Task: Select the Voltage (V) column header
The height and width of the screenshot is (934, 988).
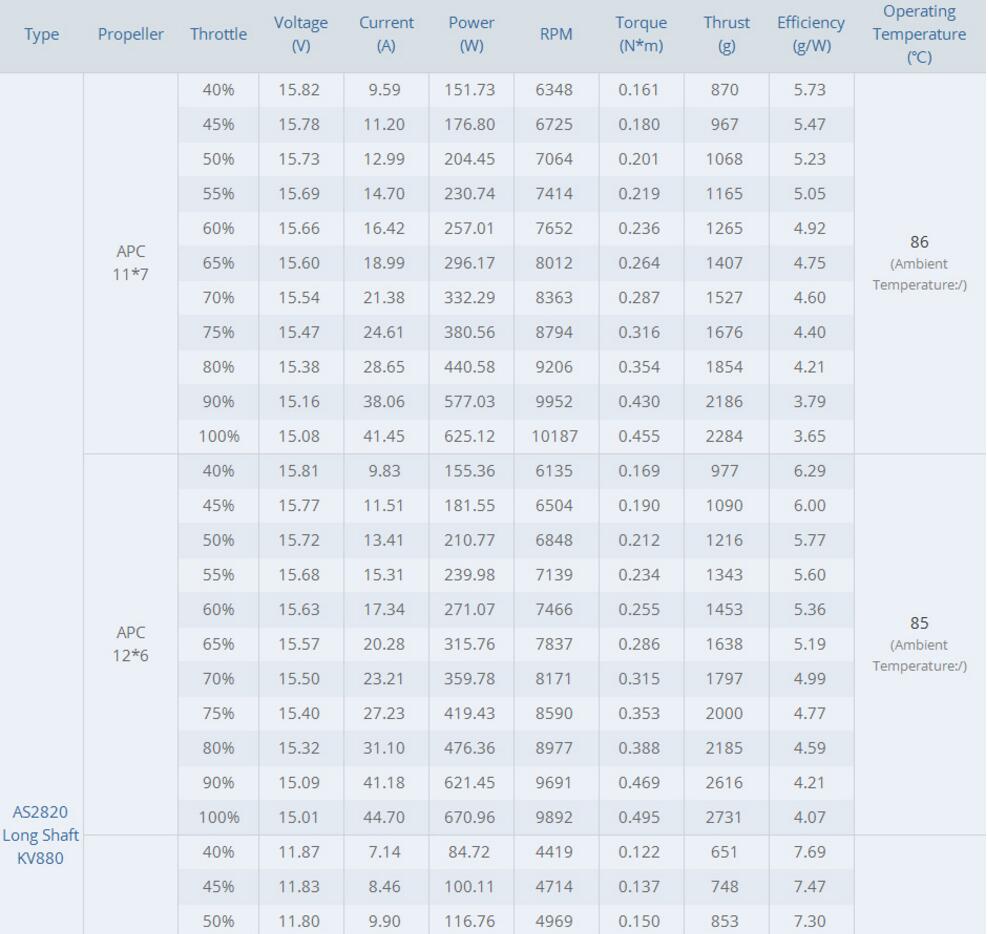Action: point(301,35)
